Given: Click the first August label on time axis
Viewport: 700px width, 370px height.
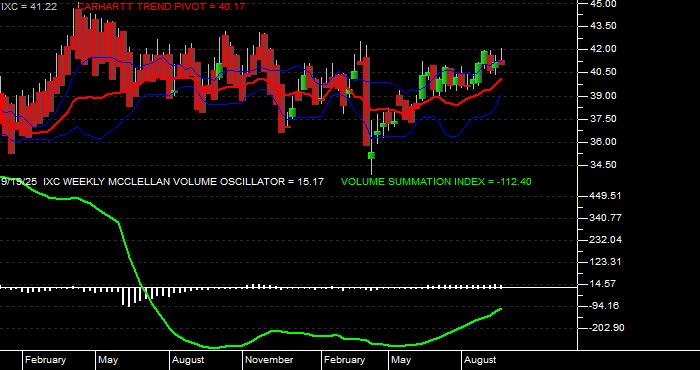Looking at the screenshot, I should click(x=188, y=360).
